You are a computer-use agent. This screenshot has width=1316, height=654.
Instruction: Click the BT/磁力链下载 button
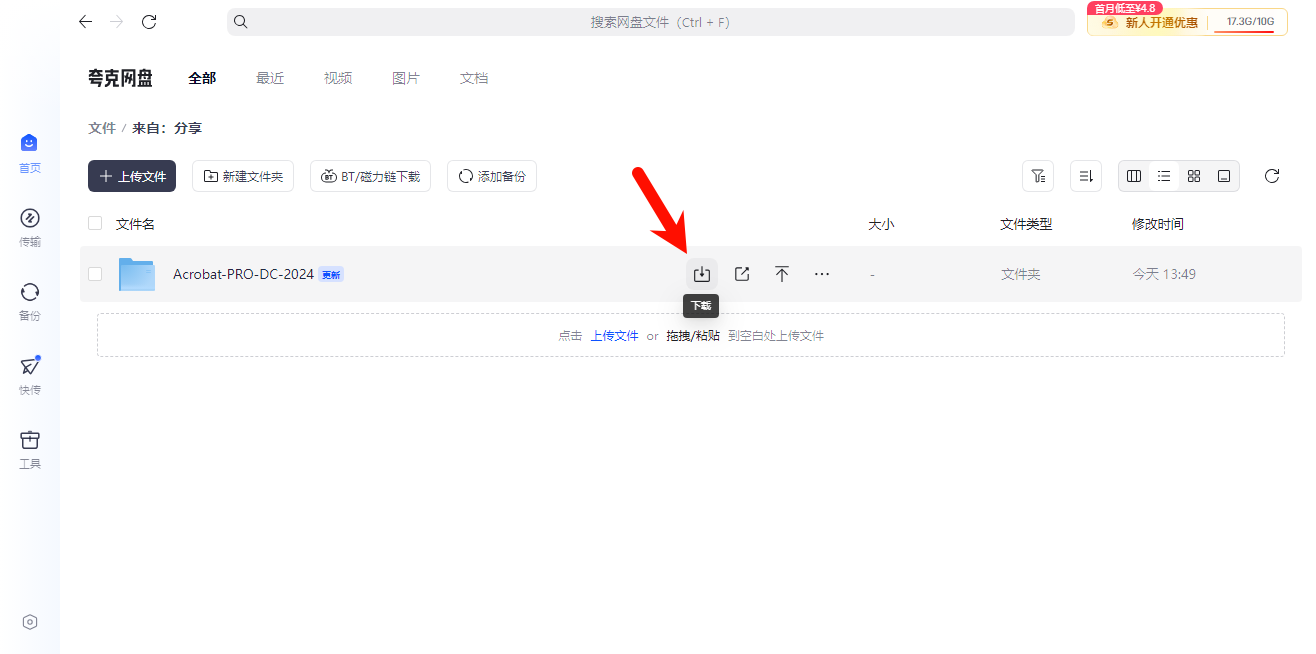[x=370, y=176]
